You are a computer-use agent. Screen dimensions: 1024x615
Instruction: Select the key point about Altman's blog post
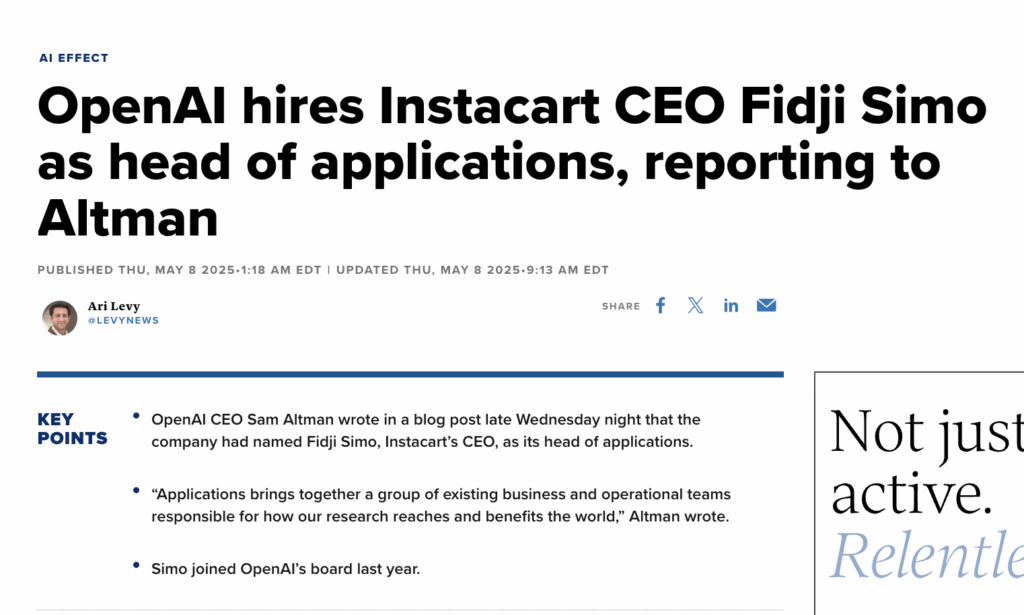[425, 430]
